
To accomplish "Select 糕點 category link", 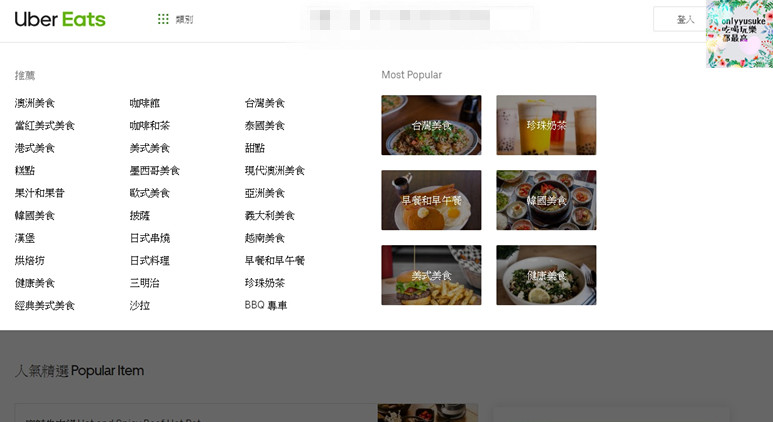I will tap(25, 171).
